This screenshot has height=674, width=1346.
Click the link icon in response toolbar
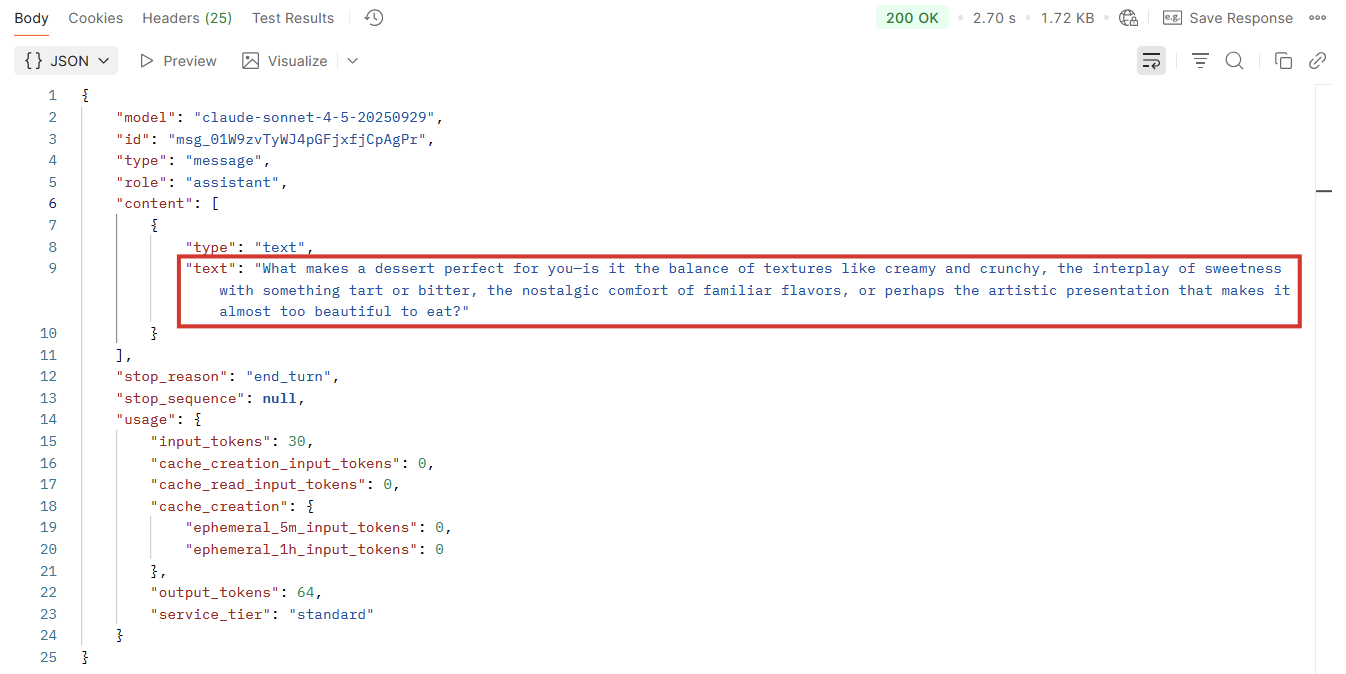(1318, 60)
